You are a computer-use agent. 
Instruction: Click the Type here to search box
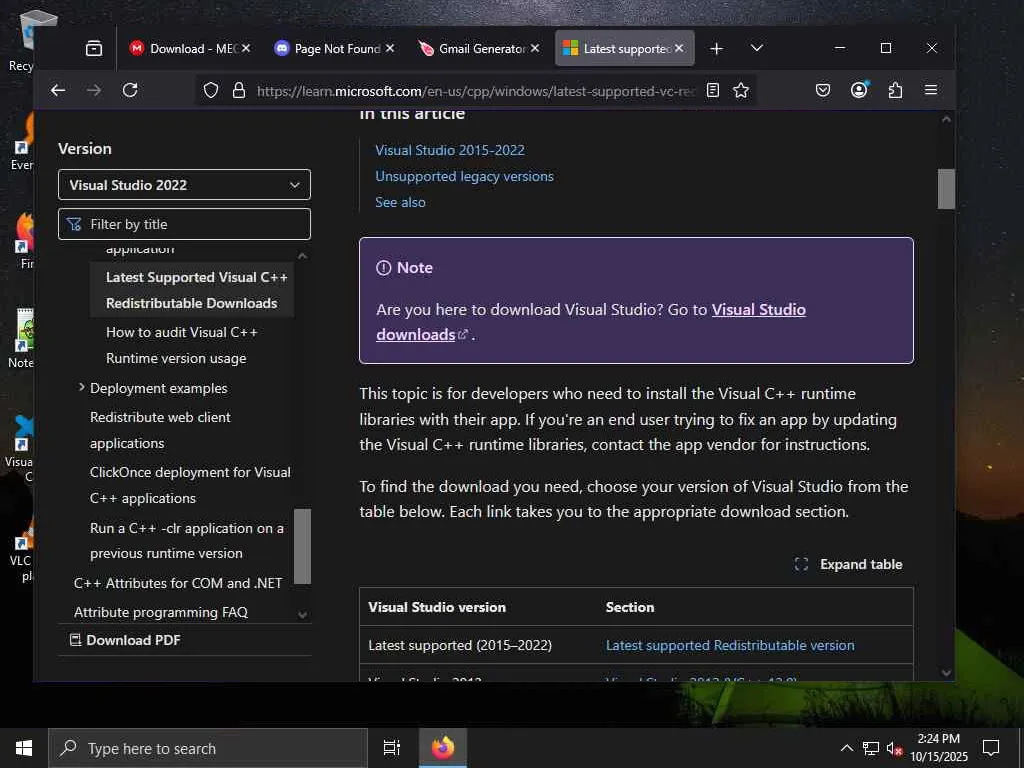(x=208, y=748)
